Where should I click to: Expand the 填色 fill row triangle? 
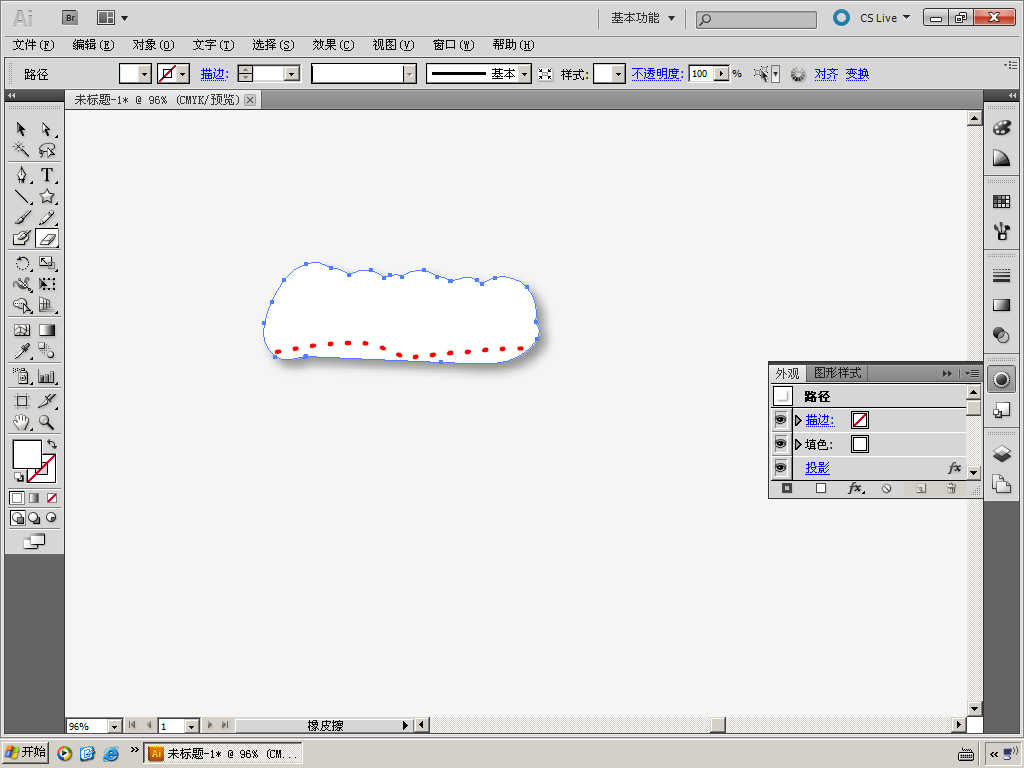coord(798,444)
